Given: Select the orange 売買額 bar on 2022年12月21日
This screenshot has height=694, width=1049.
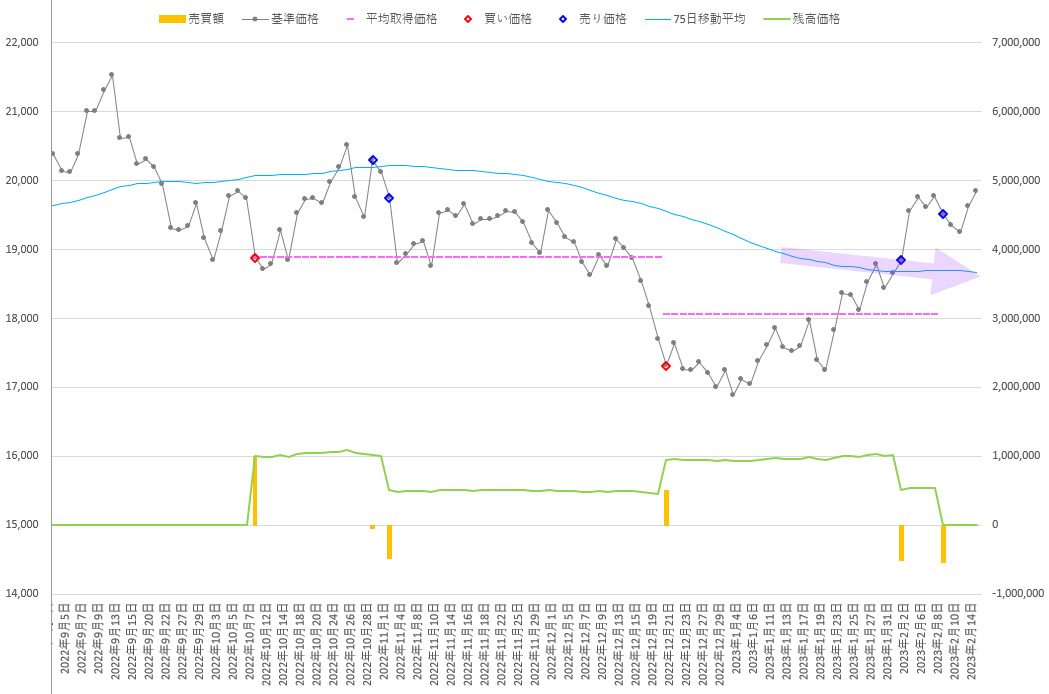Looking at the screenshot, I should point(666,508).
